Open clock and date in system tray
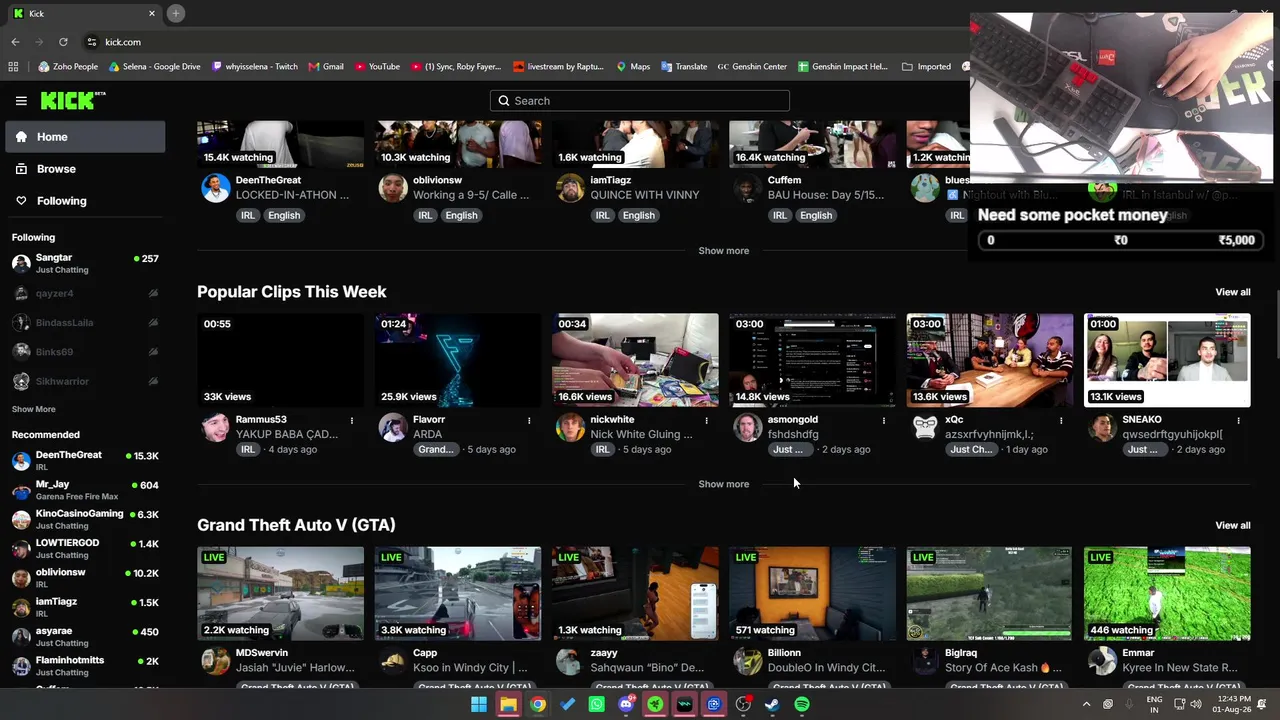Screen dimensions: 1280x720 [1234, 704]
